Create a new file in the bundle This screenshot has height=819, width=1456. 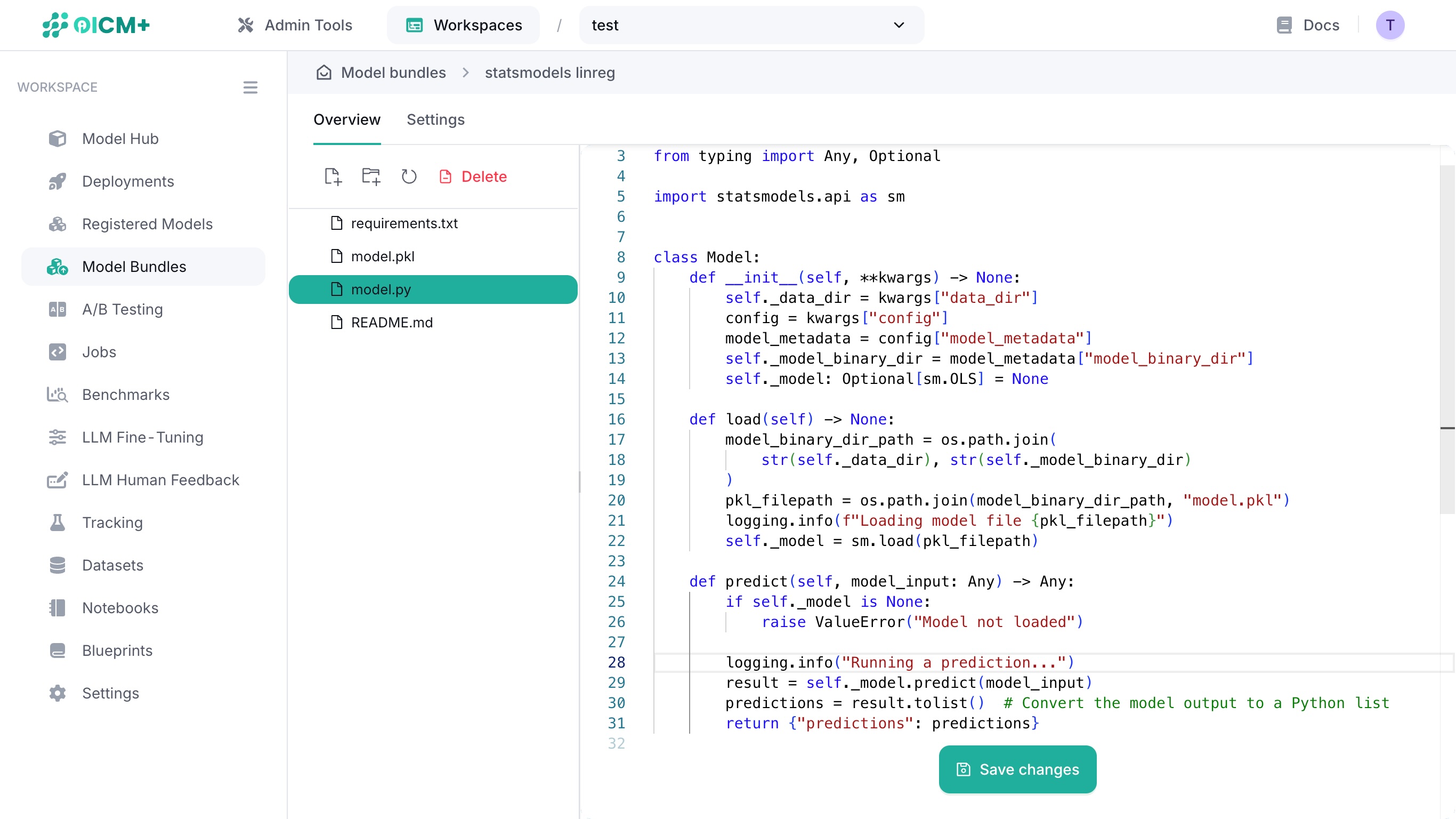[333, 176]
